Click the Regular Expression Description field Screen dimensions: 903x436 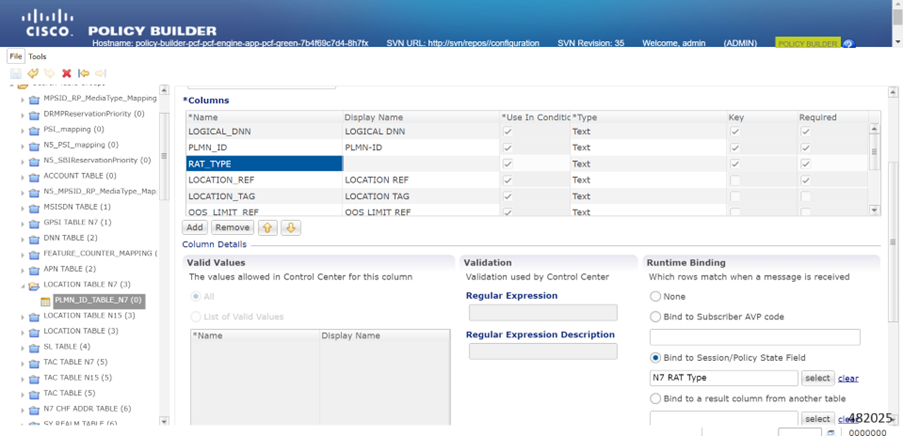(x=543, y=351)
